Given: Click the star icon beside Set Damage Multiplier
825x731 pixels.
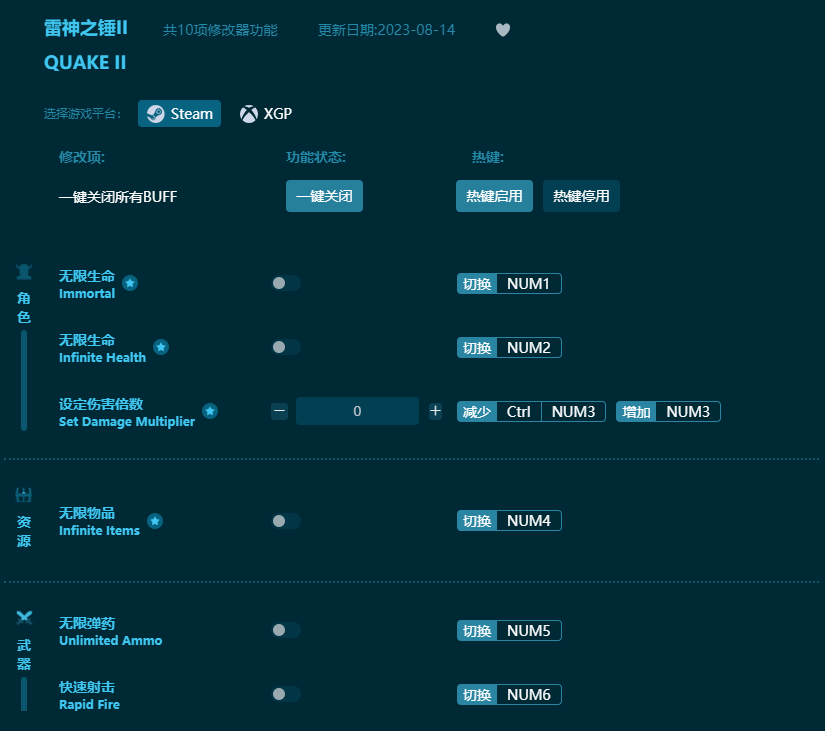Looking at the screenshot, I should [210, 410].
